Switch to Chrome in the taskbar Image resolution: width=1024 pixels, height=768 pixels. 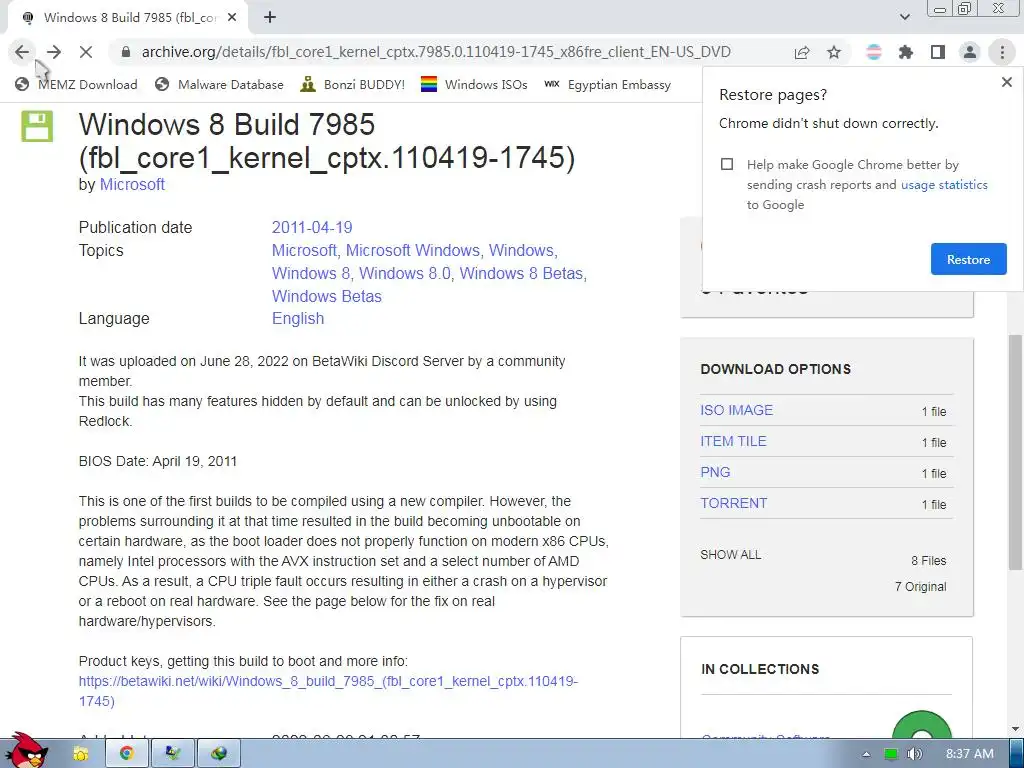tap(127, 754)
